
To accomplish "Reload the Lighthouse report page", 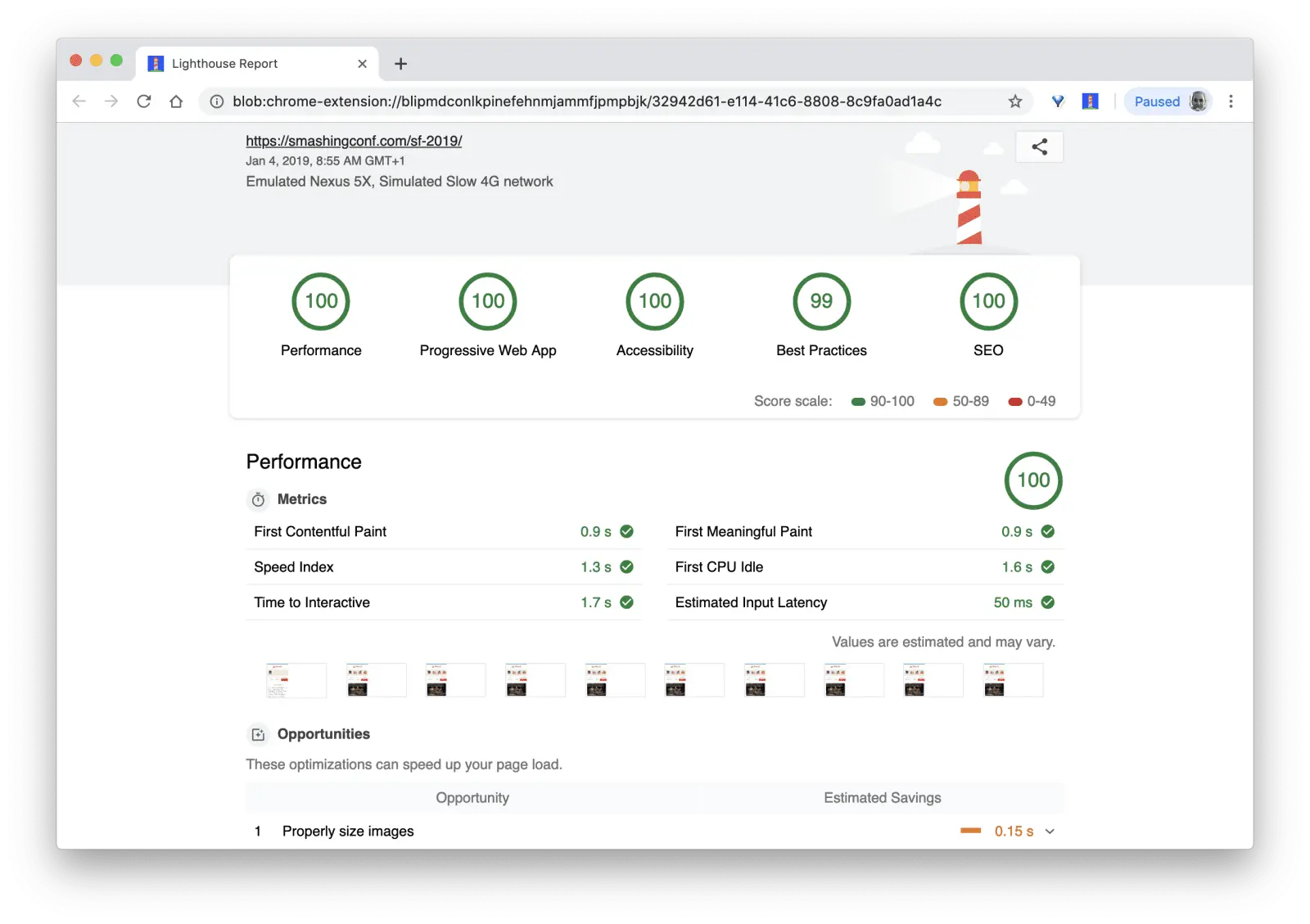I will [144, 101].
